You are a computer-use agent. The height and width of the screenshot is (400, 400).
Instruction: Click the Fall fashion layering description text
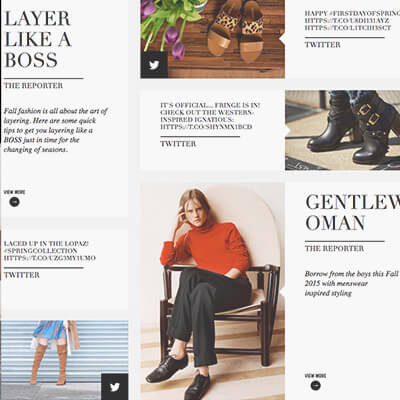tap(56, 130)
